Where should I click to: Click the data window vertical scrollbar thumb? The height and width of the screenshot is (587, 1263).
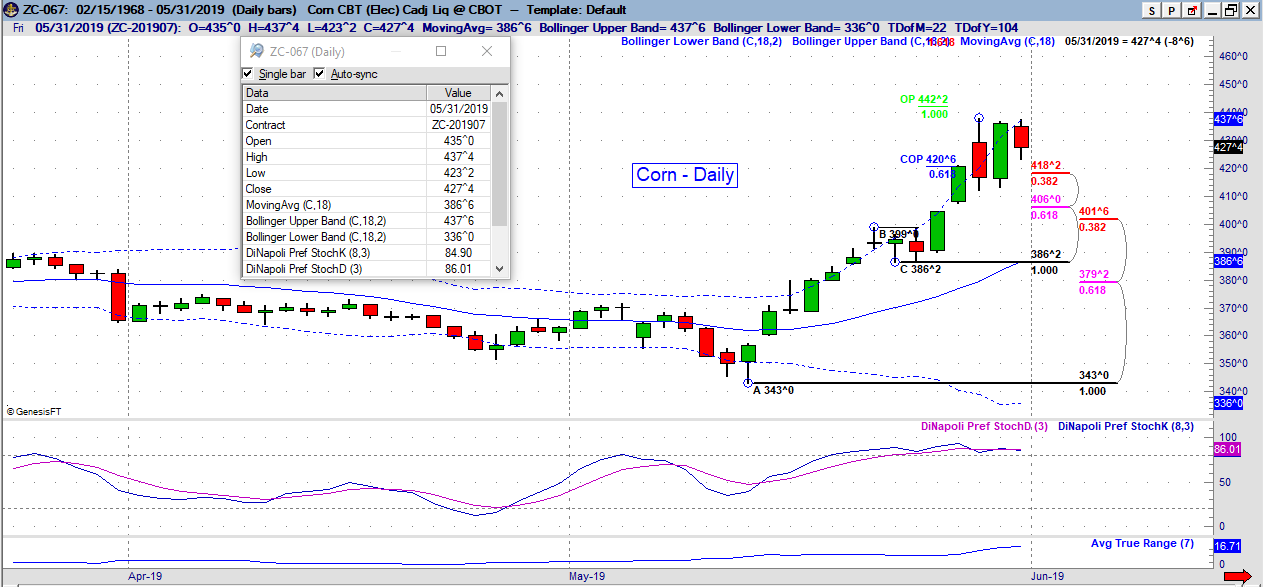point(499,162)
